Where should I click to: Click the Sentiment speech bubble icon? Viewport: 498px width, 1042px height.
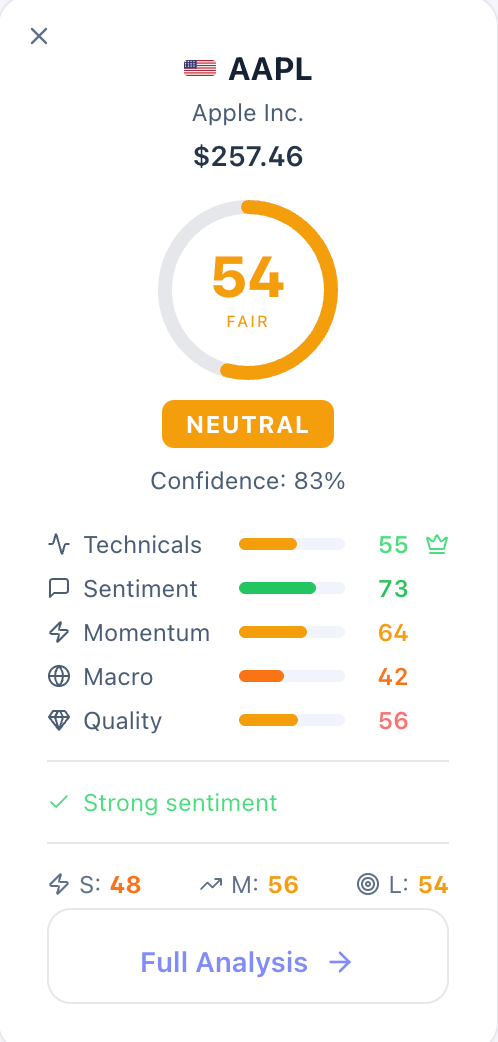59,588
